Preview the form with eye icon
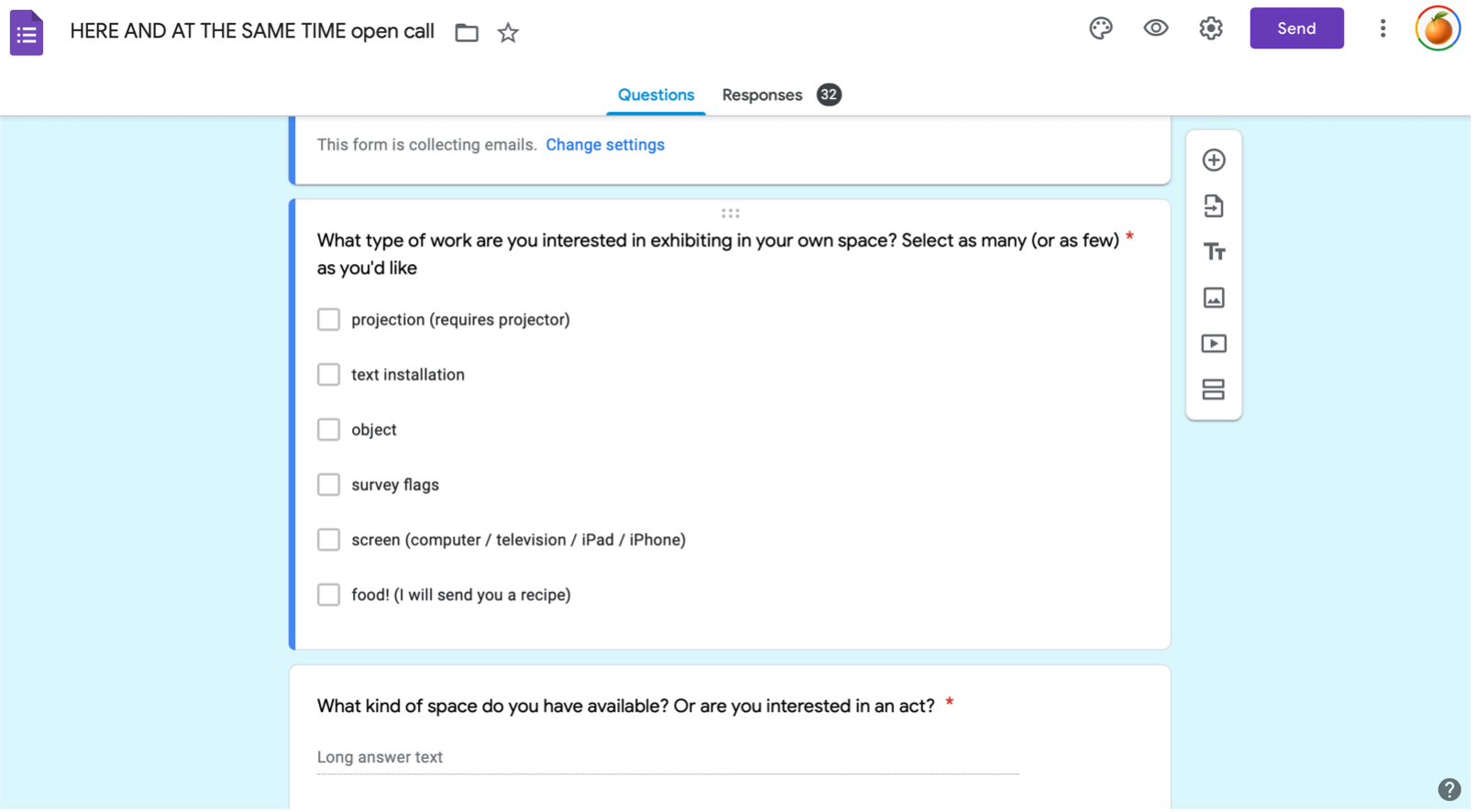The height and width of the screenshot is (812, 1476). pos(1156,28)
